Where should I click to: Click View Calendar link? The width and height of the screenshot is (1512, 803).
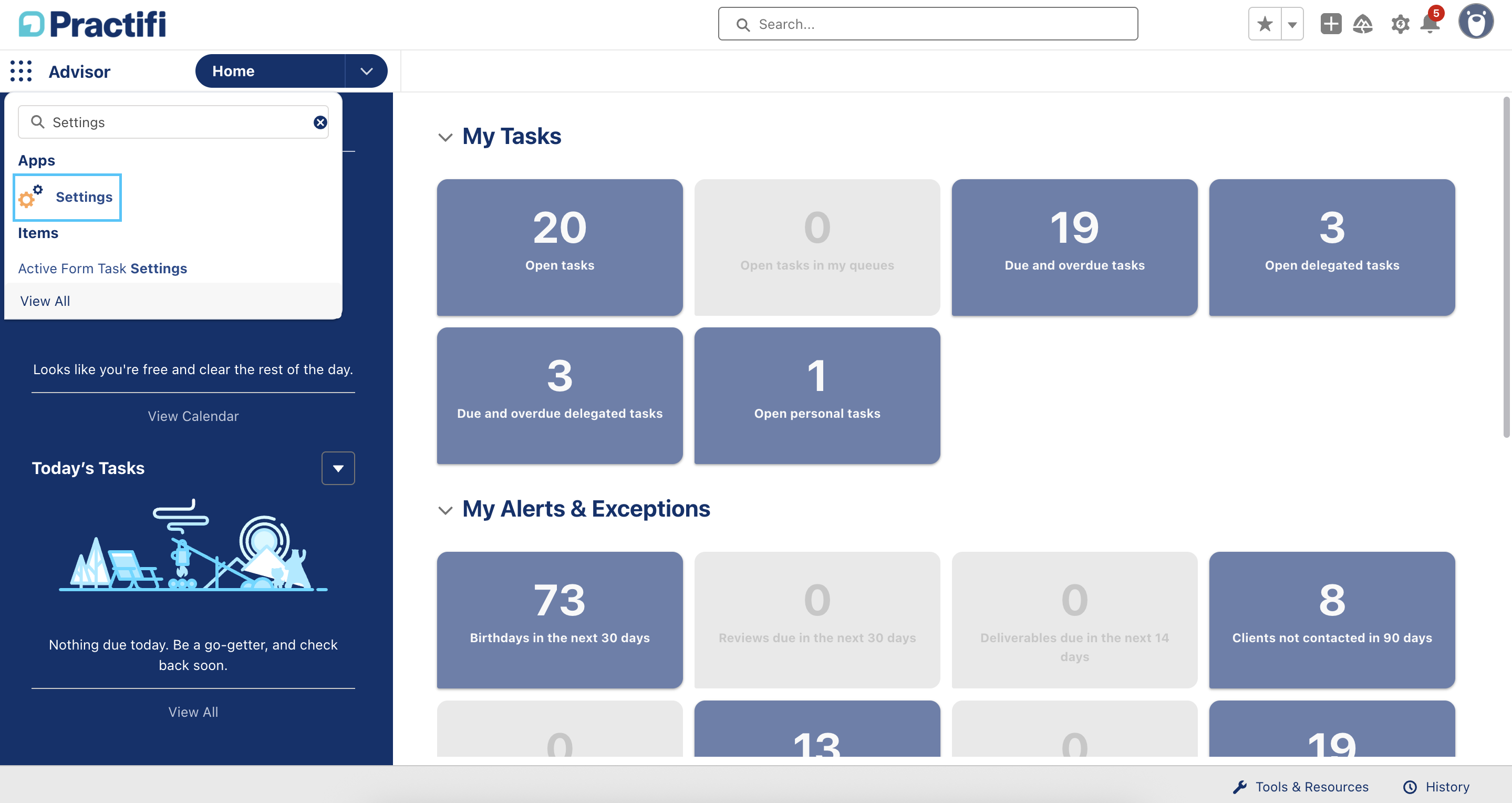(x=193, y=416)
